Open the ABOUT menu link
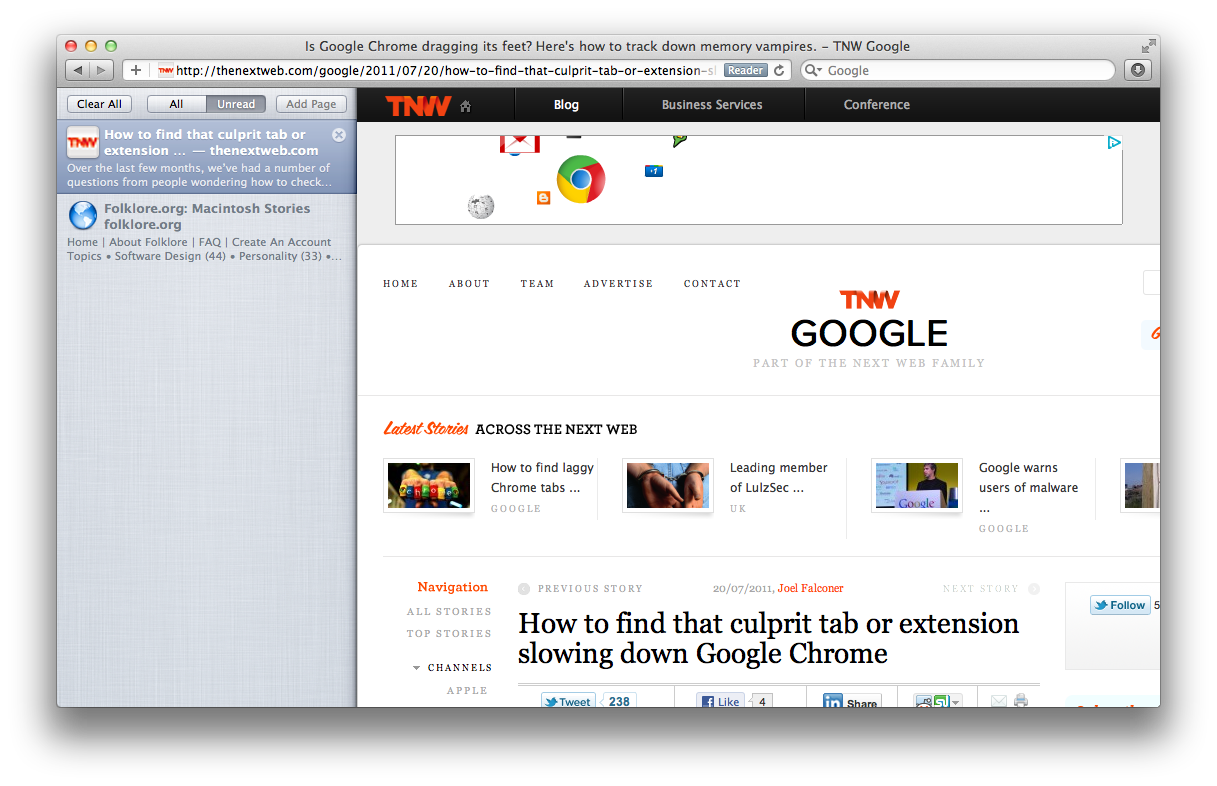The width and height of the screenshot is (1217, 786). pyautogui.click(x=469, y=284)
